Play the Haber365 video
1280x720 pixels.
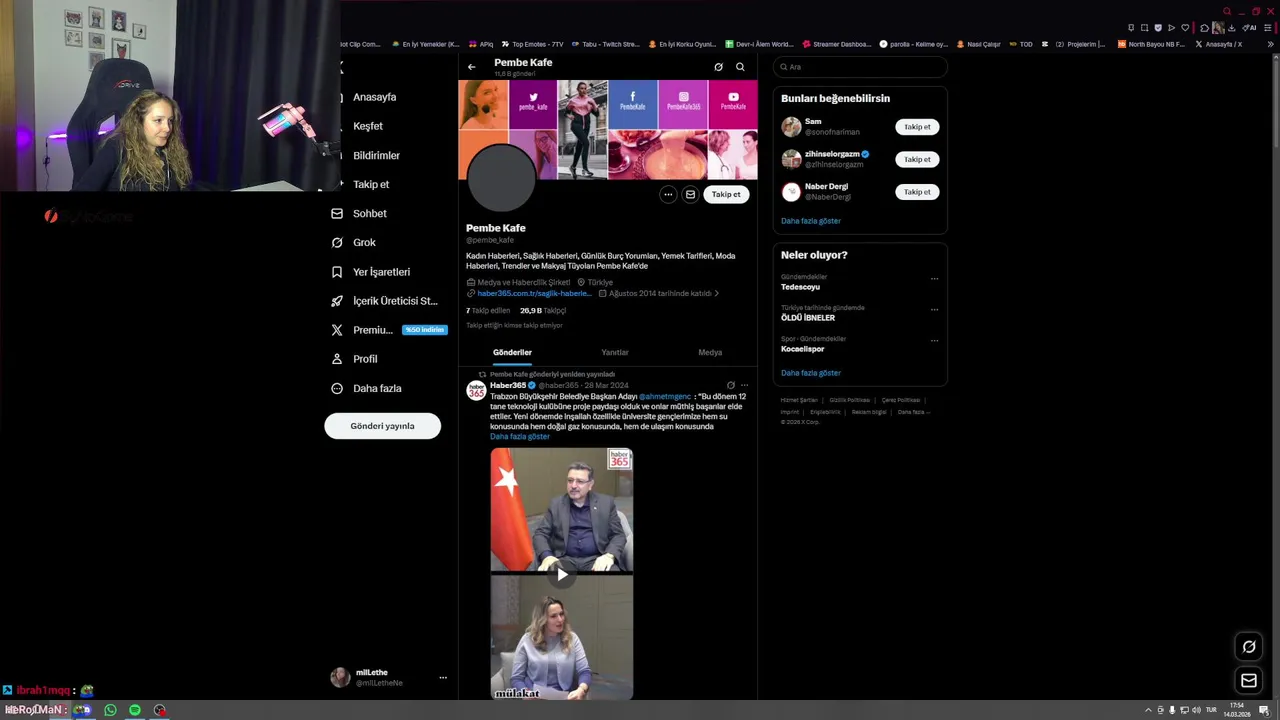562,574
